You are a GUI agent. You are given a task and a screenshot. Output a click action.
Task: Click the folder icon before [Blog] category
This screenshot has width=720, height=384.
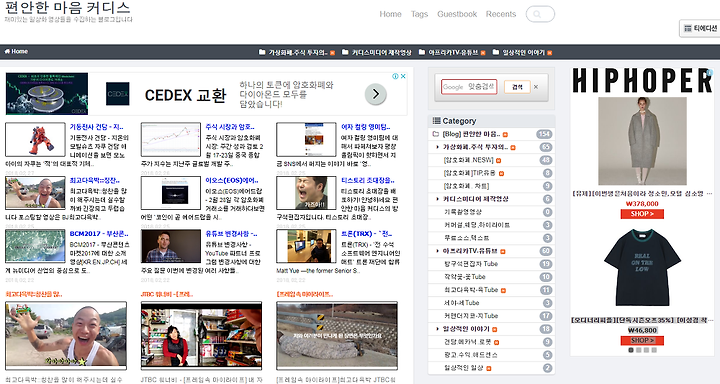point(436,134)
